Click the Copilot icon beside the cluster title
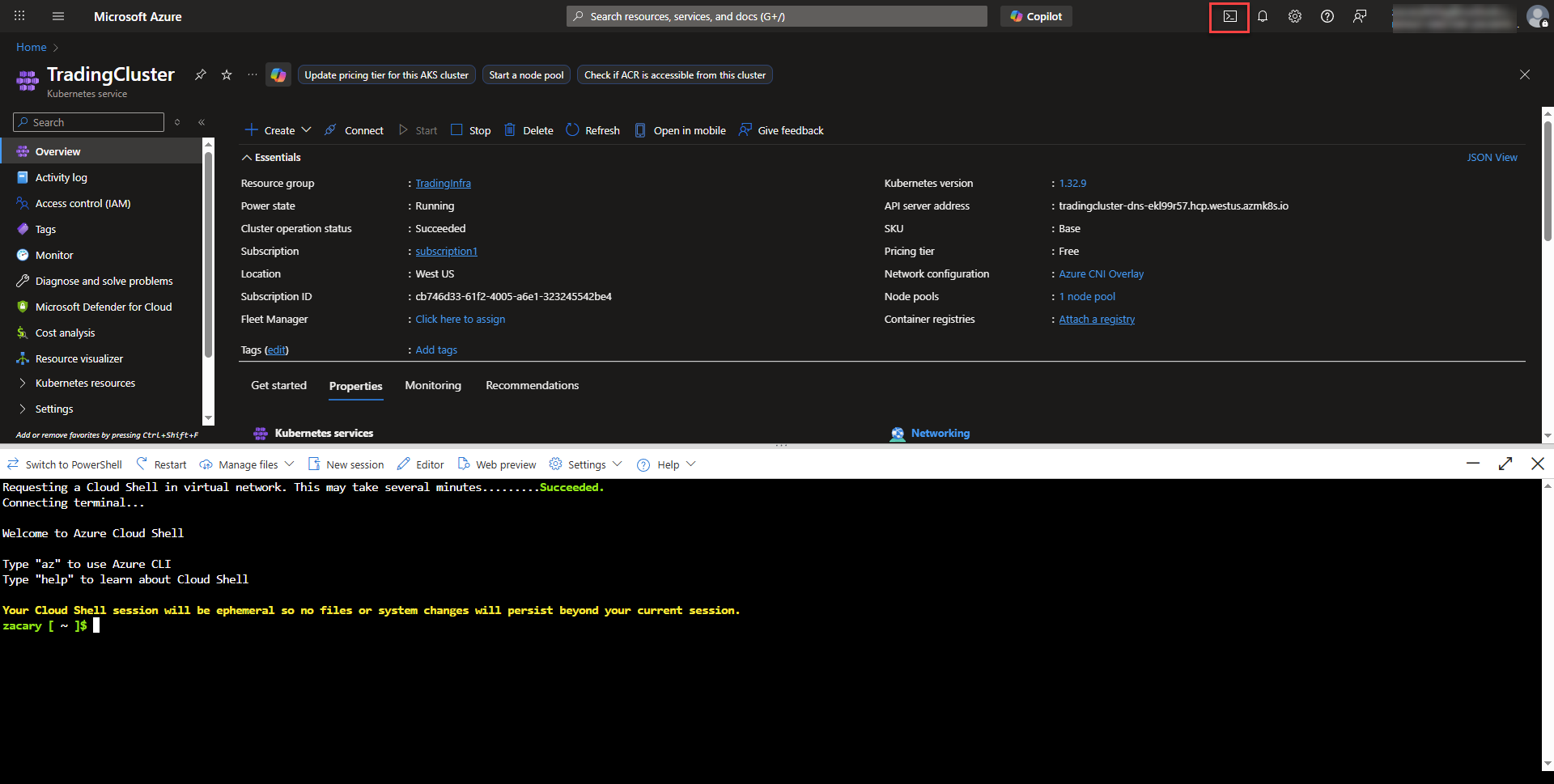Image resolution: width=1554 pixels, height=784 pixels. click(x=278, y=75)
